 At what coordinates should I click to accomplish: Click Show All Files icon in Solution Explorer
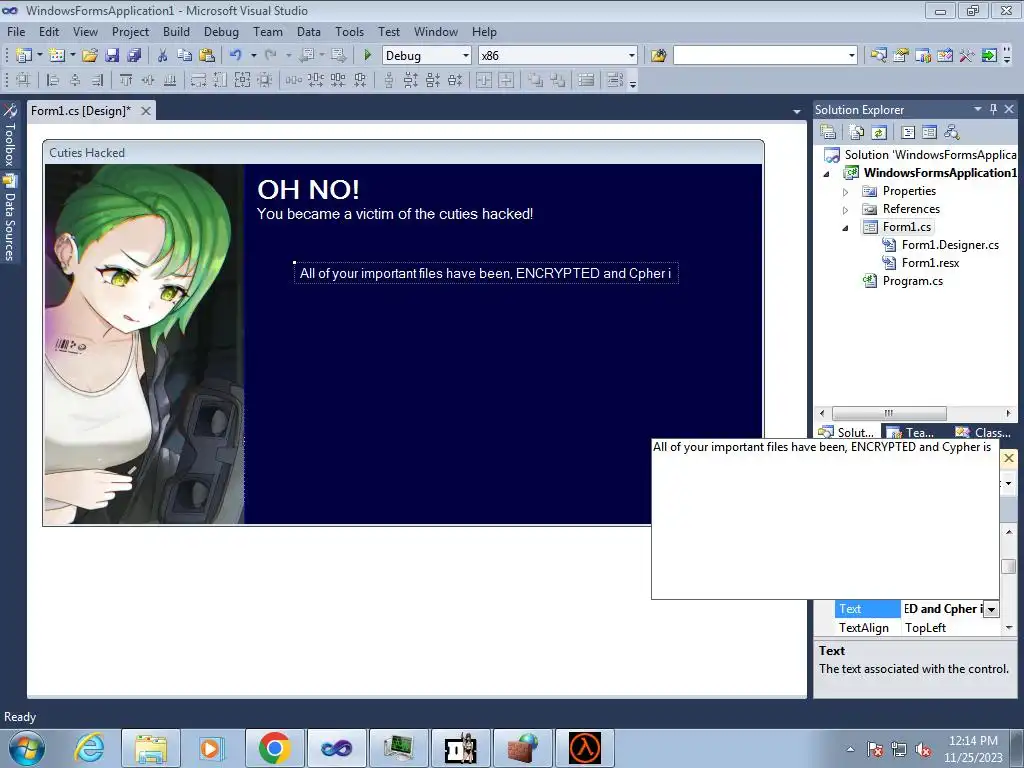click(x=856, y=132)
